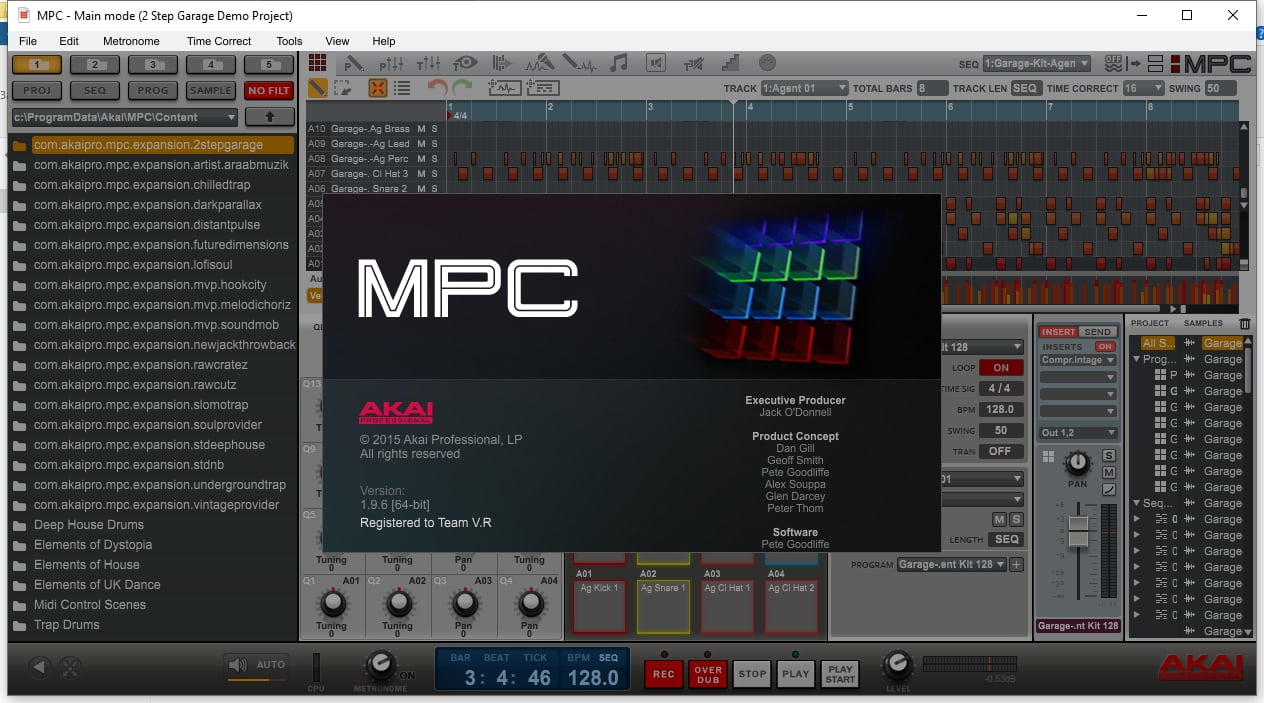Select the marquee selection tool
The height and width of the screenshot is (703, 1264).
tap(343, 88)
